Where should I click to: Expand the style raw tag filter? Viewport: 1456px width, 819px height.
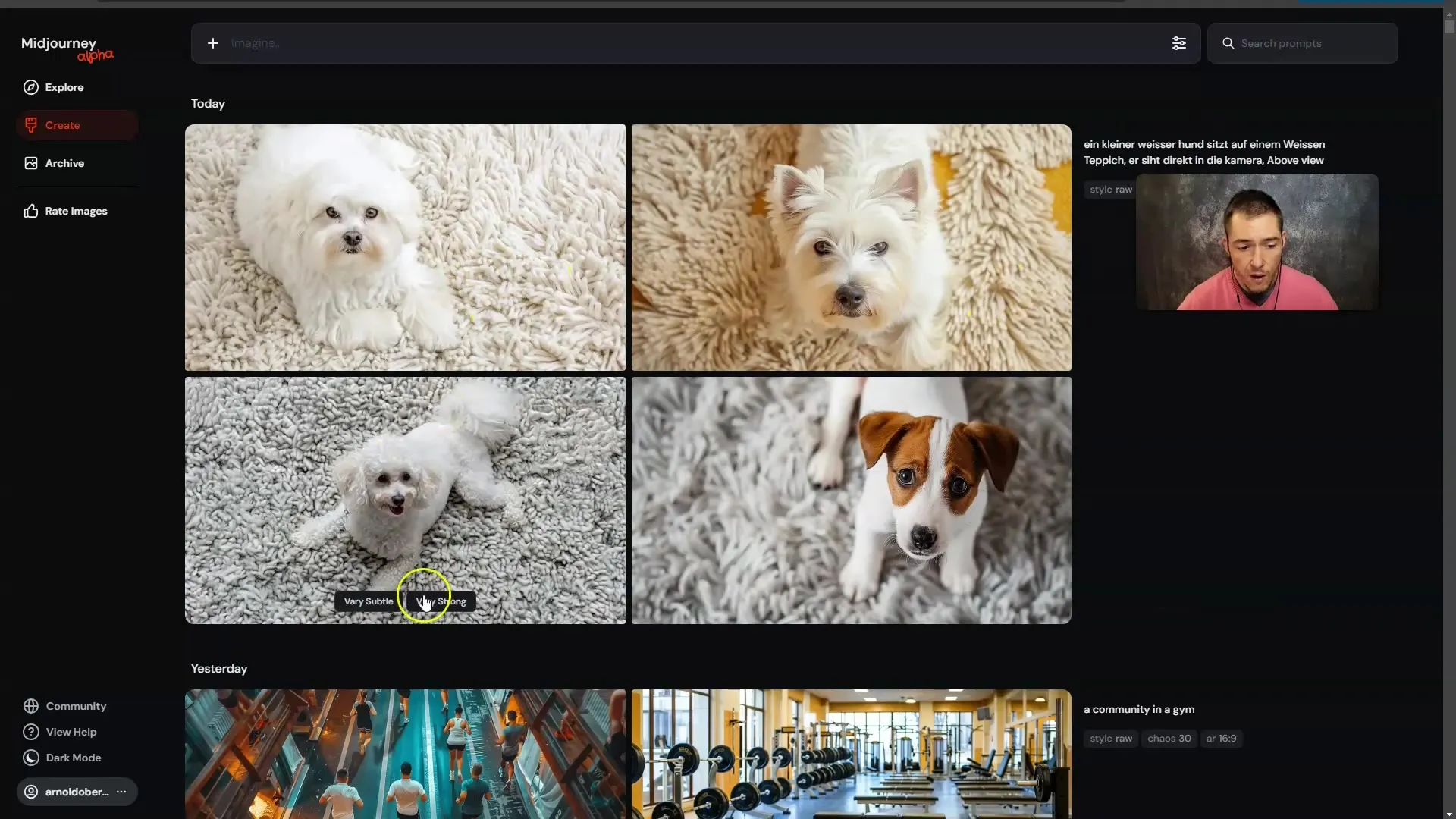click(1110, 190)
